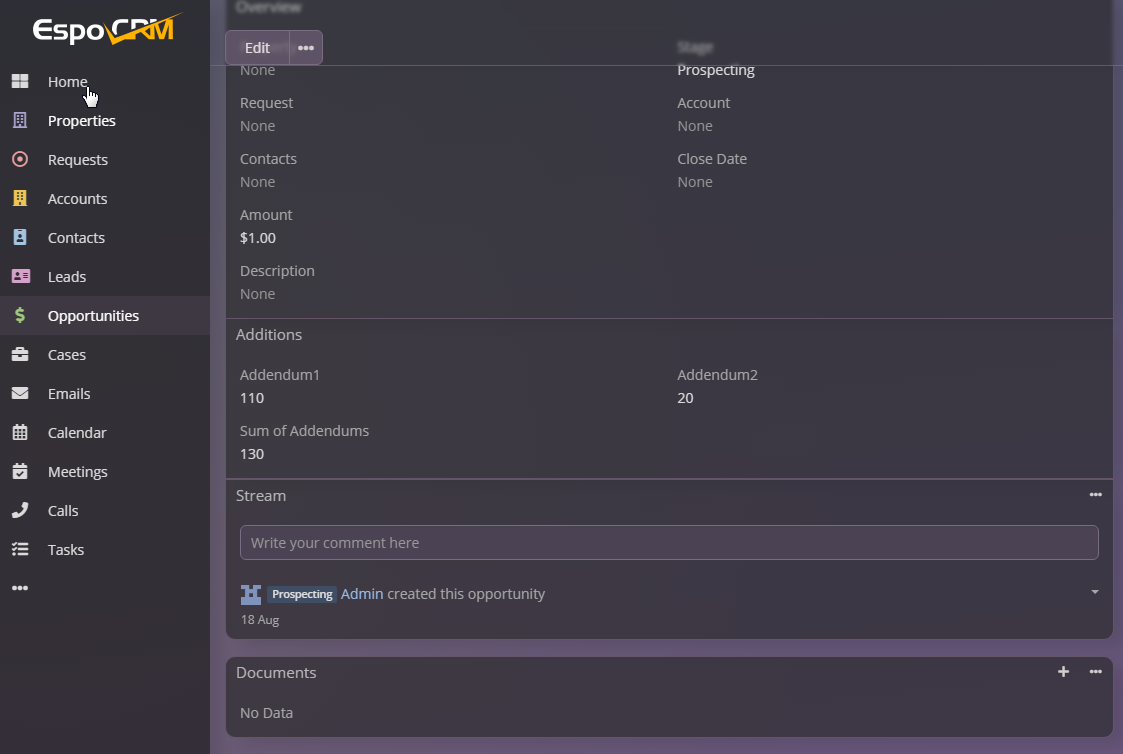1123x754 pixels.
Task: Click the Properties building icon
Action: click(20, 120)
